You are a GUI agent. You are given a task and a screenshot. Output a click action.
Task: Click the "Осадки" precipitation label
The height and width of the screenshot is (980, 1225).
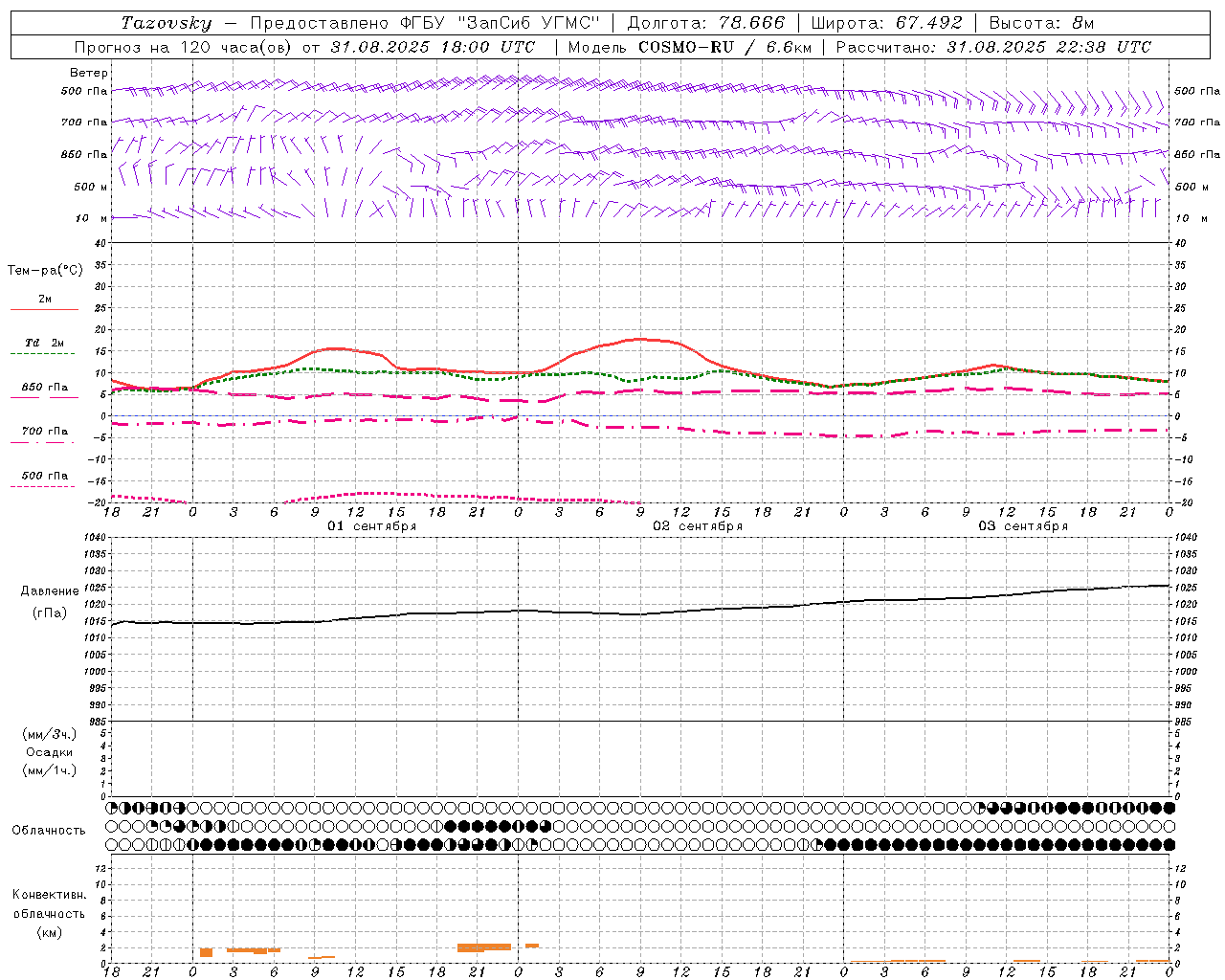coord(49,752)
